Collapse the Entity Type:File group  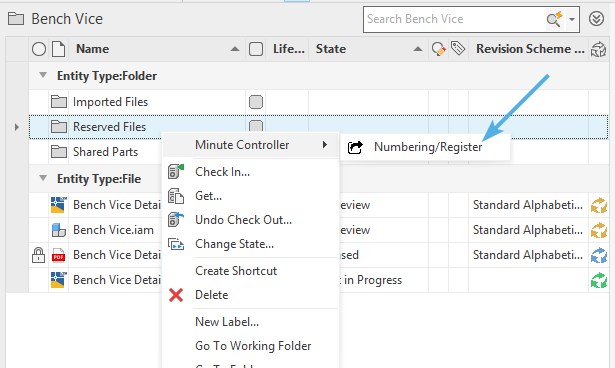(43, 178)
